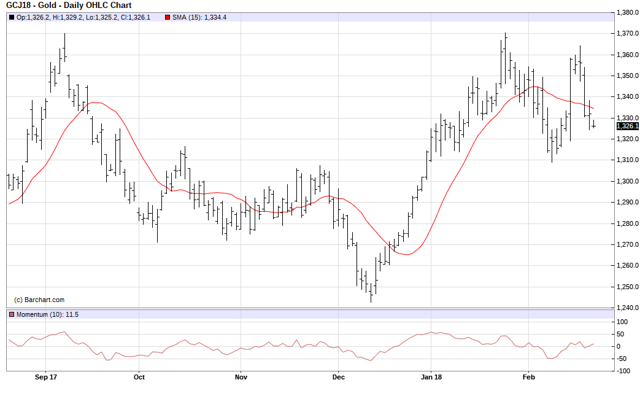Screen dimensions: 640x396
Task: Click the 'Op:1,326.2' open value text
Action: coord(33,18)
